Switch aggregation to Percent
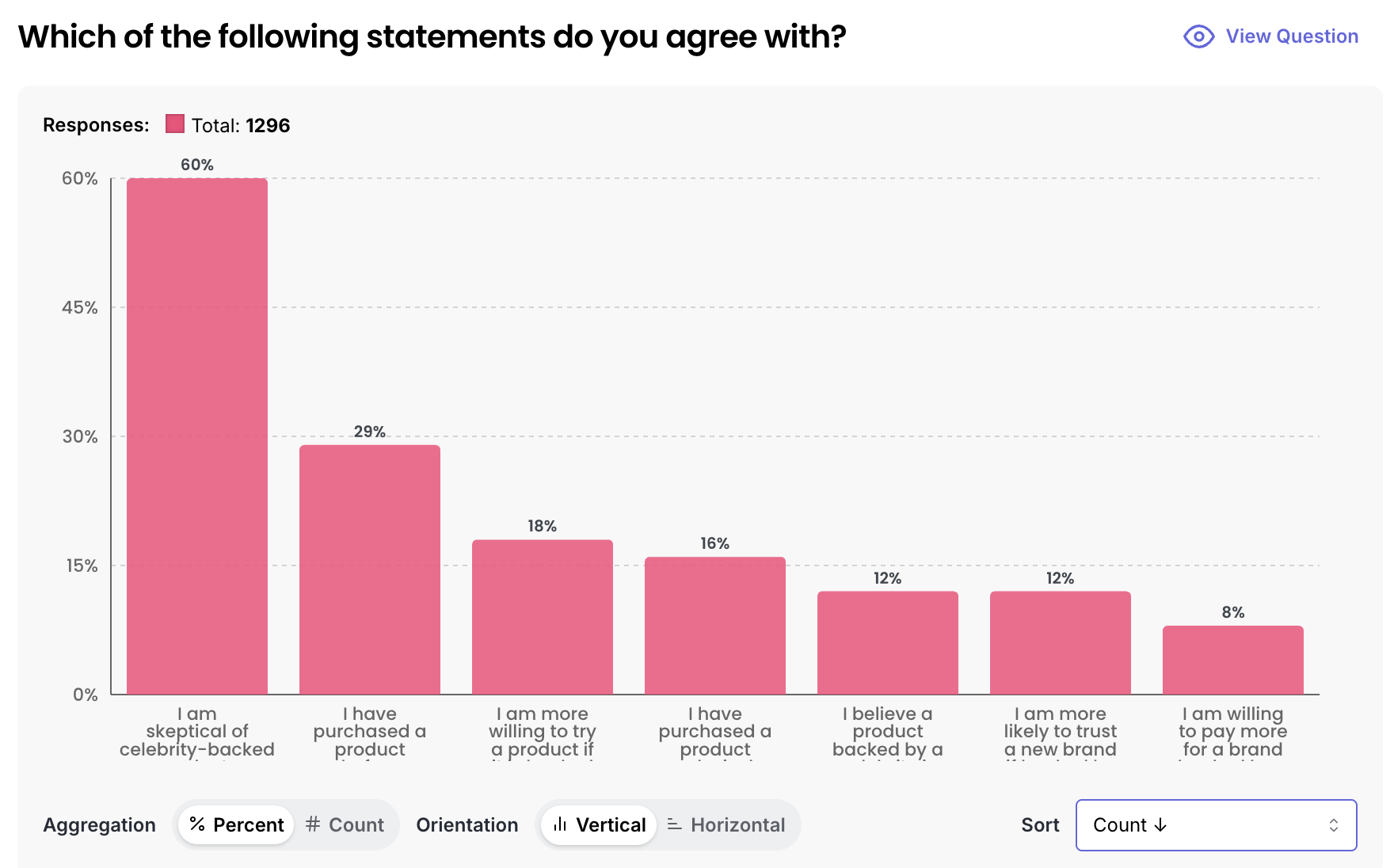This screenshot has height=868, width=1394. [236, 824]
